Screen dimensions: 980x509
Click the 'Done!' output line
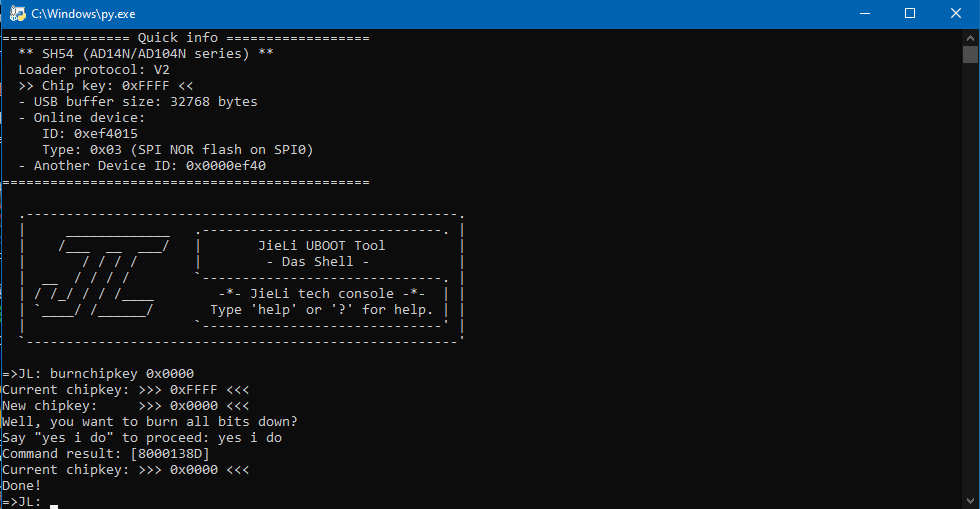21,486
